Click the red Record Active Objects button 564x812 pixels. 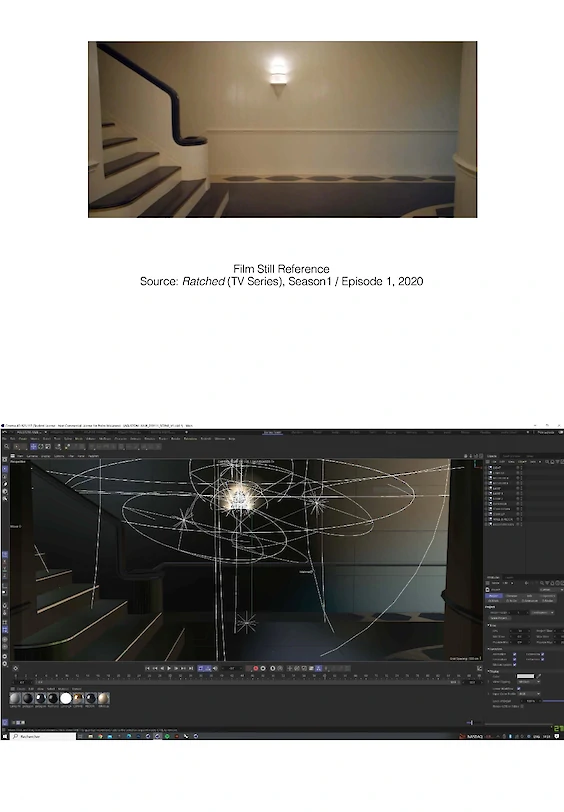click(x=256, y=668)
